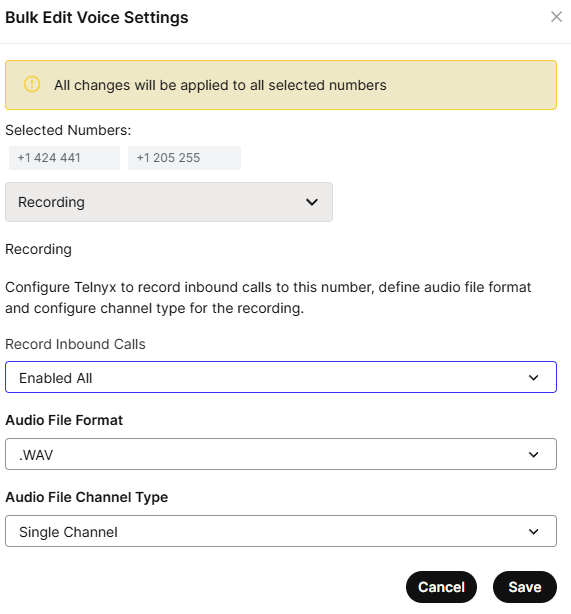571x614 pixels.
Task: Close the Bulk Edit Voice Settings dialog
Action: click(x=556, y=17)
